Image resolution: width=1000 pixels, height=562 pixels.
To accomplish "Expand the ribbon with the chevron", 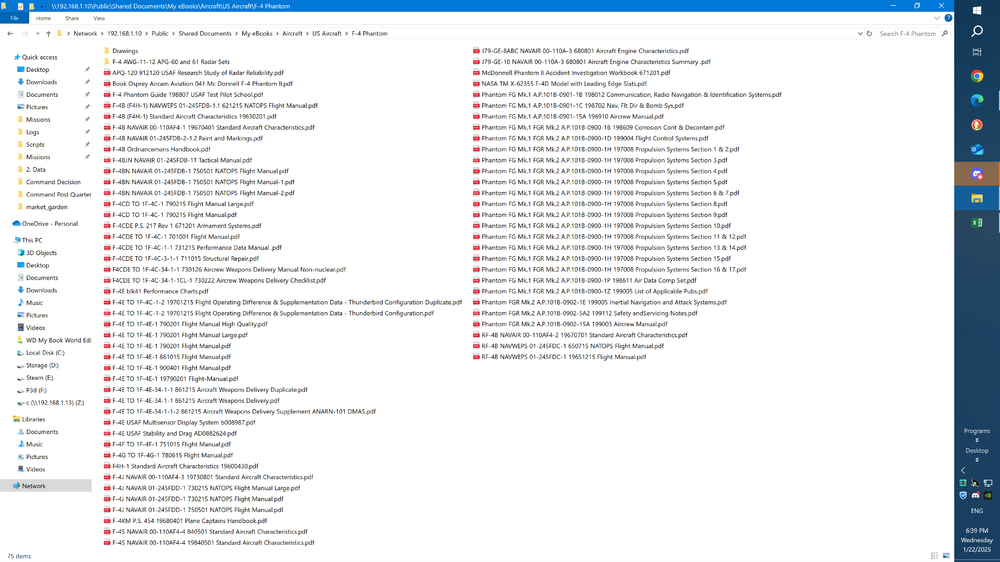I will [936, 18].
